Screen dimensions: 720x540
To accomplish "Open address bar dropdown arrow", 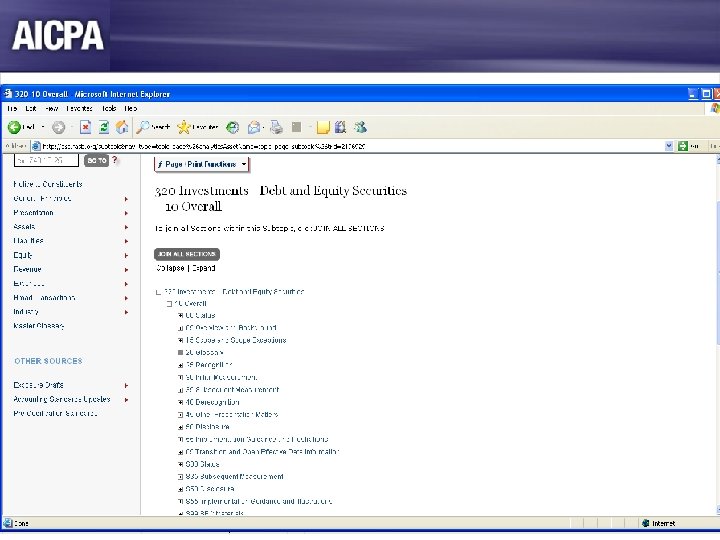I will 669,146.
